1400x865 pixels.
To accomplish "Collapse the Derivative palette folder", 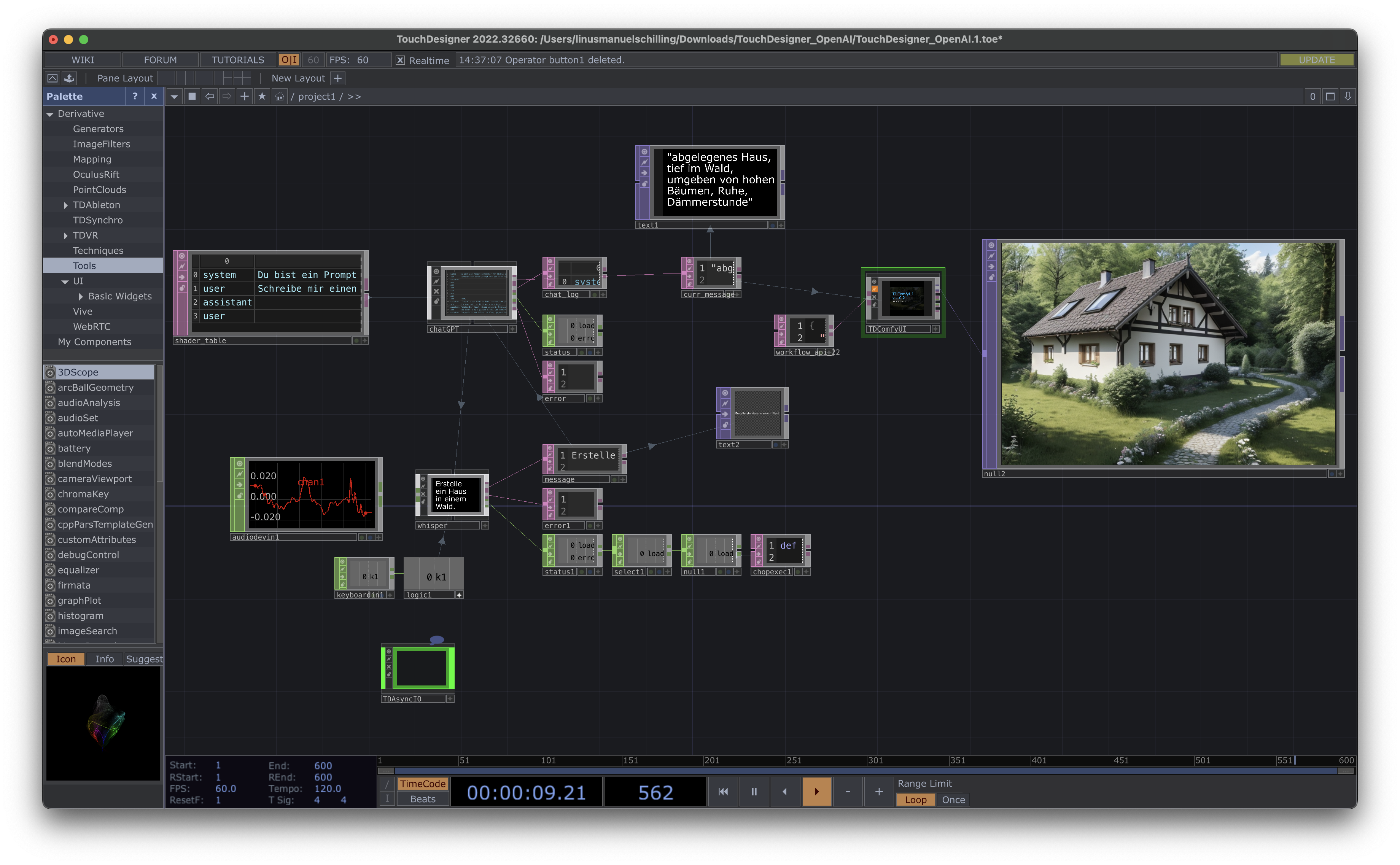I will click(50, 114).
